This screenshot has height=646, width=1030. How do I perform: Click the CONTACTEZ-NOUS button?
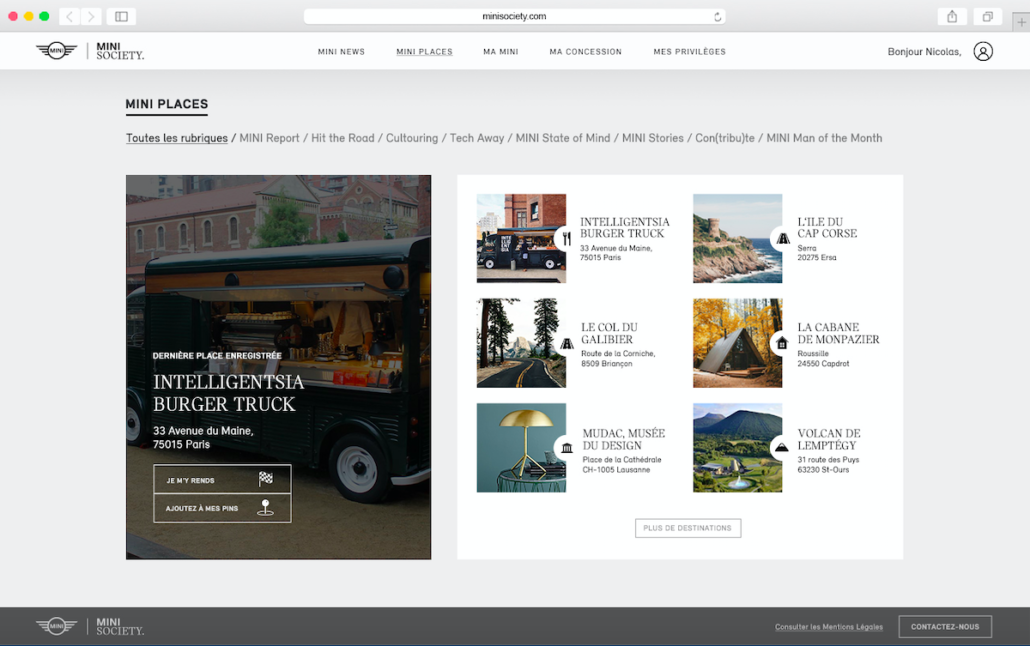[945, 626]
